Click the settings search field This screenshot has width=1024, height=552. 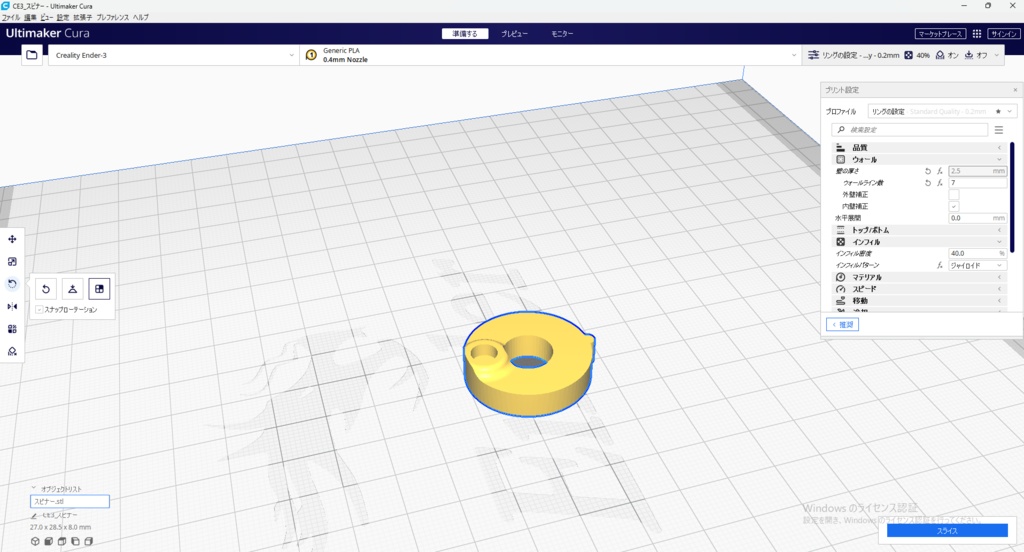(x=910, y=129)
